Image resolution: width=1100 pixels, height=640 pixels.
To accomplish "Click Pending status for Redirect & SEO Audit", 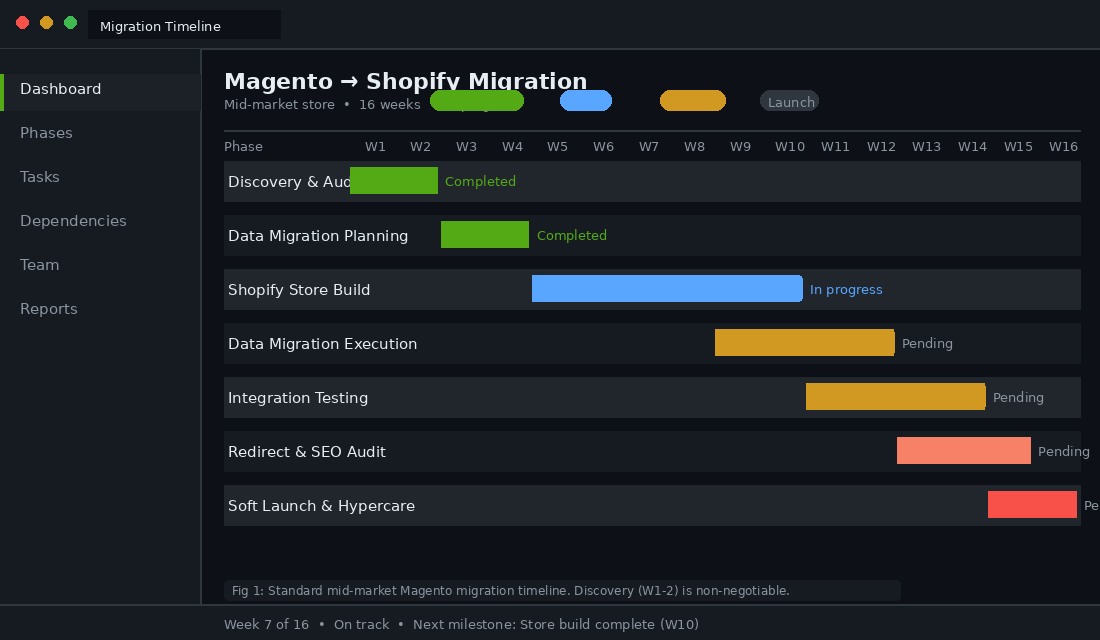I will point(1064,451).
